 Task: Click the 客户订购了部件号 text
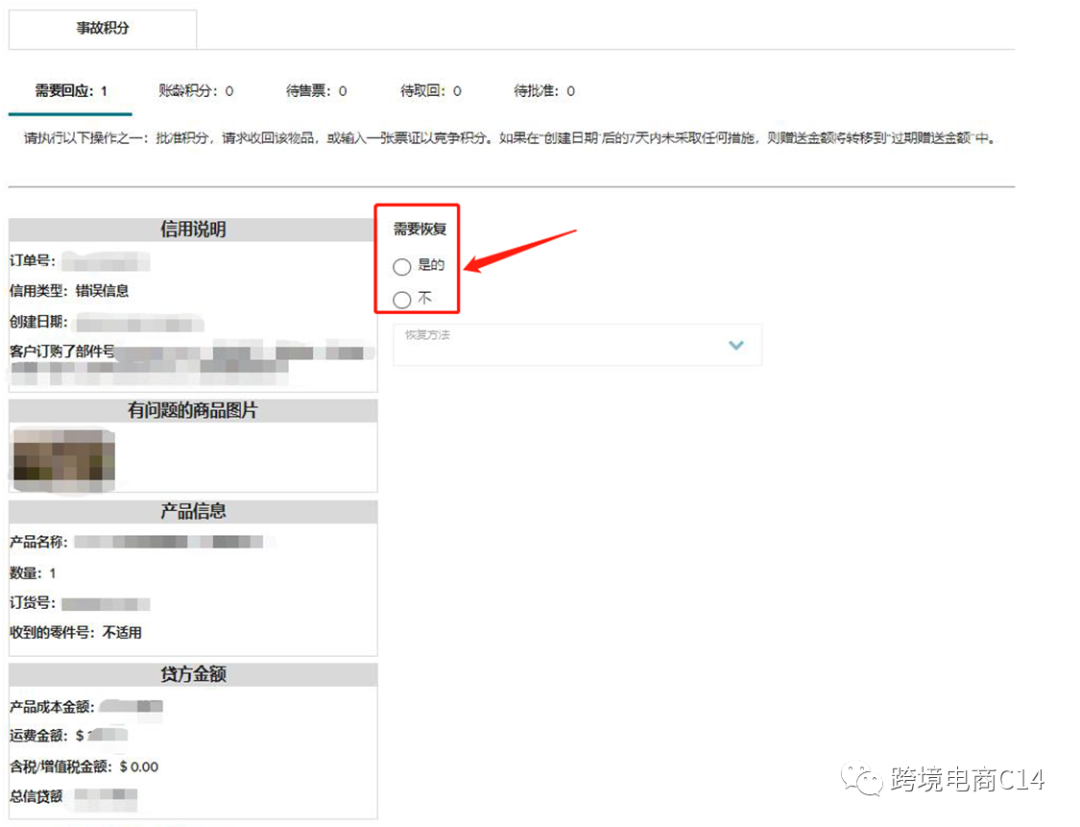point(62,351)
